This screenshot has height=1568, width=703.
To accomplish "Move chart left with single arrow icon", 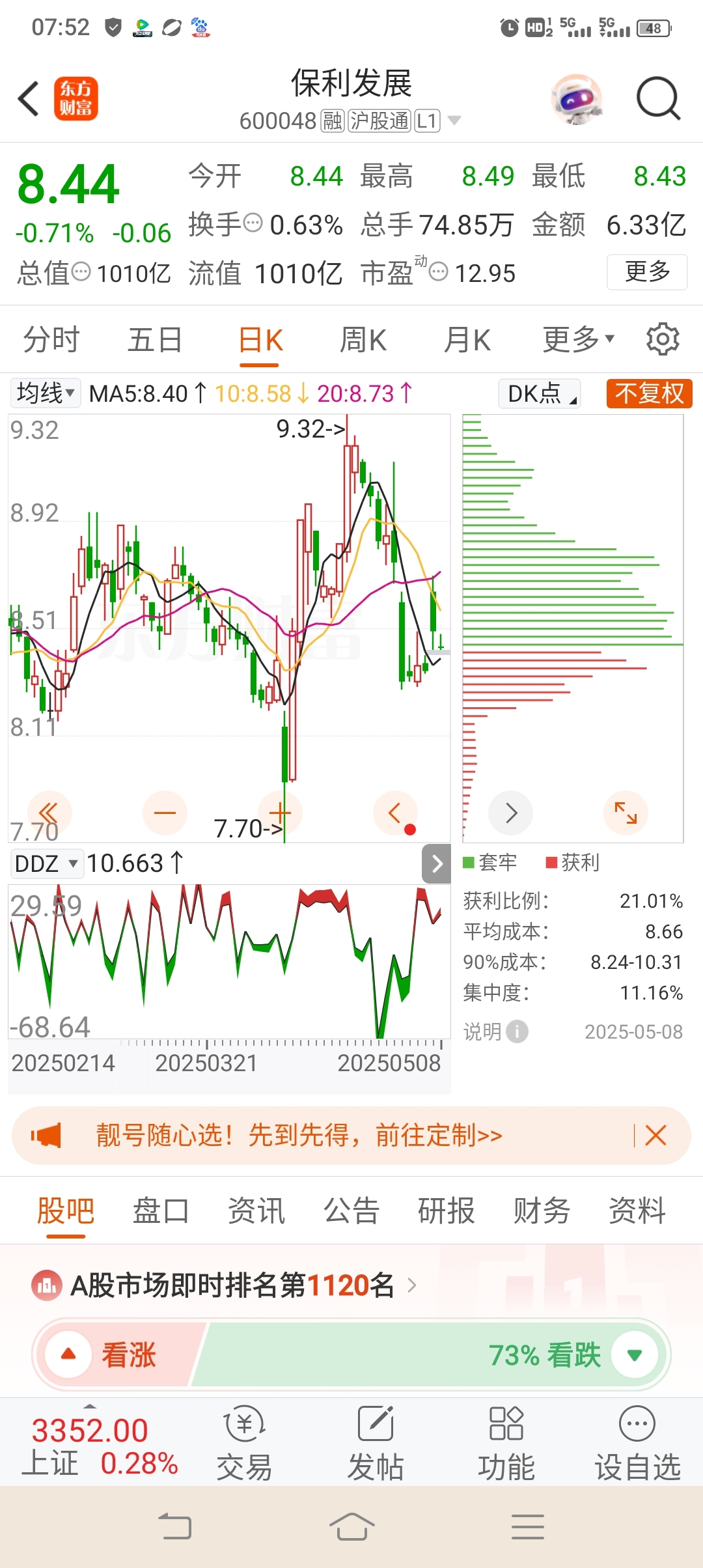I will pos(395,813).
